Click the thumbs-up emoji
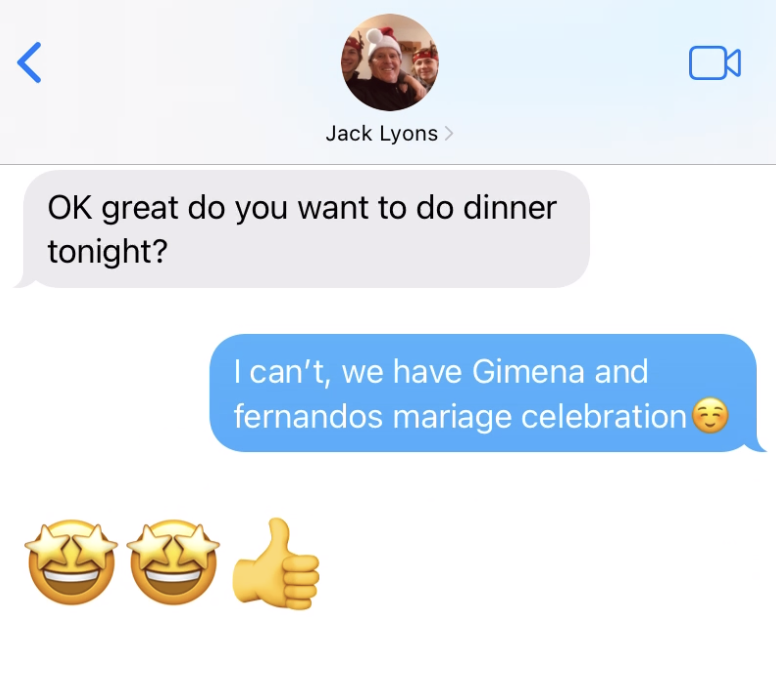The width and height of the screenshot is (776, 678). point(276,563)
